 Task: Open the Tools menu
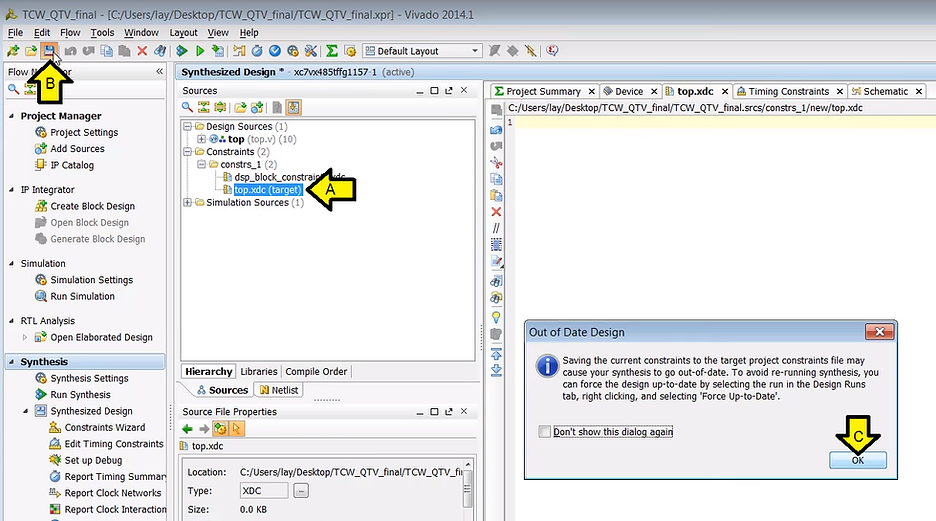(x=102, y=33)
